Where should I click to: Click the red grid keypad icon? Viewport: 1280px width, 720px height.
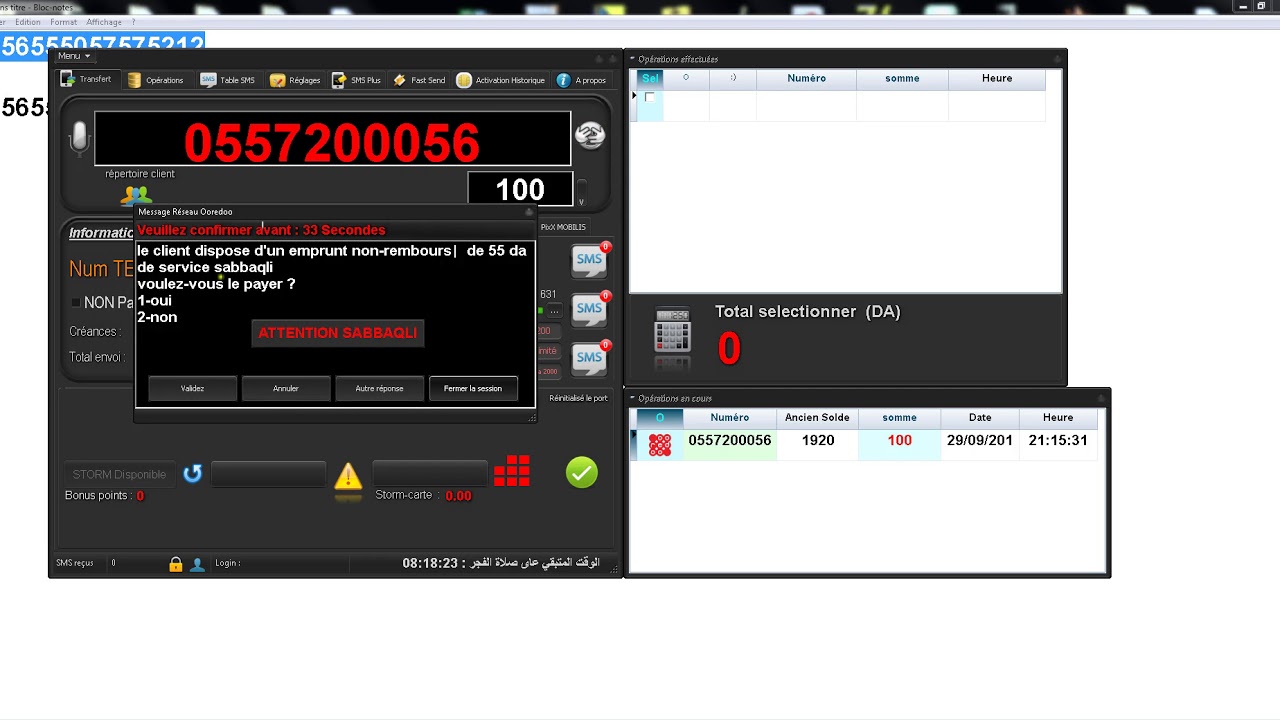512,471
